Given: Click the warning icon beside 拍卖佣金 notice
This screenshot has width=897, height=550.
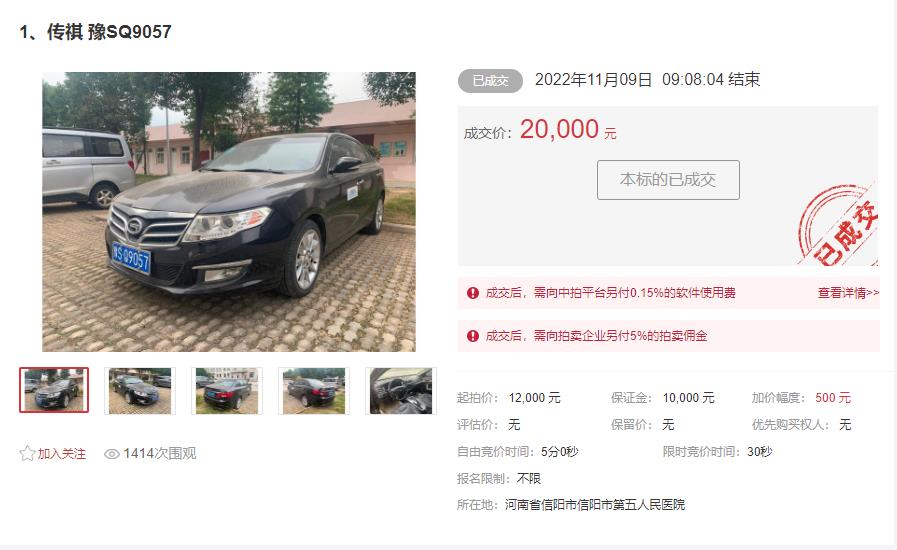Looking at the screenshot, I should [x=473, y=336].
